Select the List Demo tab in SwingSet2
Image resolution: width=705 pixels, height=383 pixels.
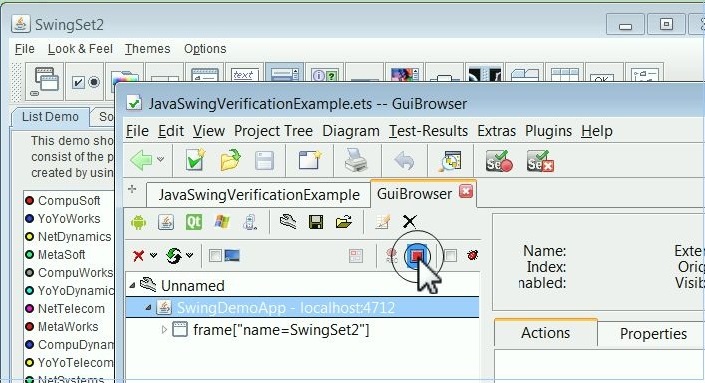coord(50,117)
